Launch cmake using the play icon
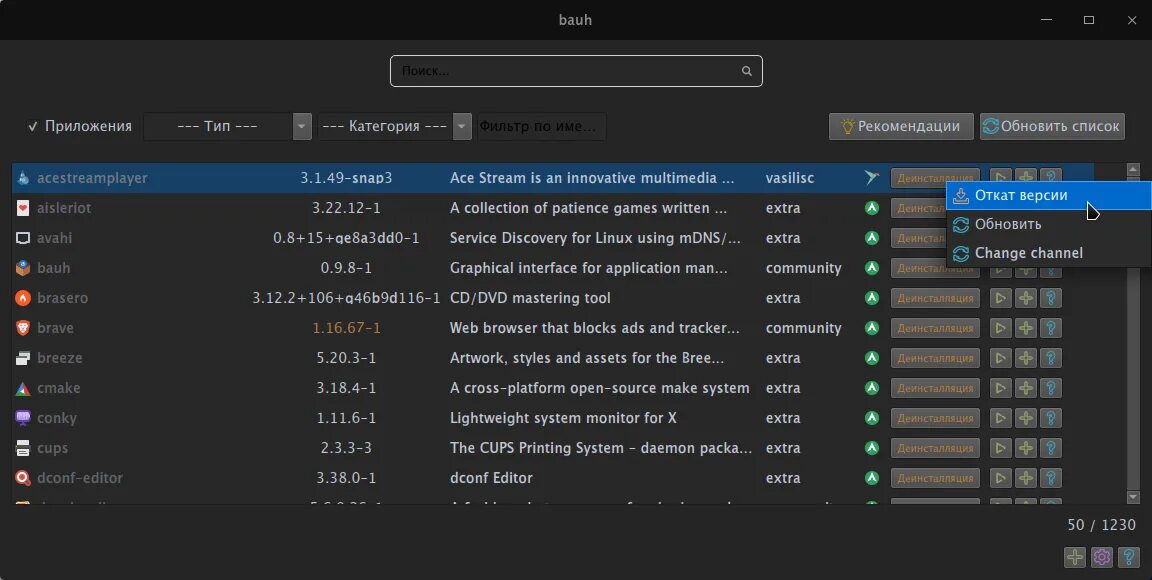 (1000, 388)
